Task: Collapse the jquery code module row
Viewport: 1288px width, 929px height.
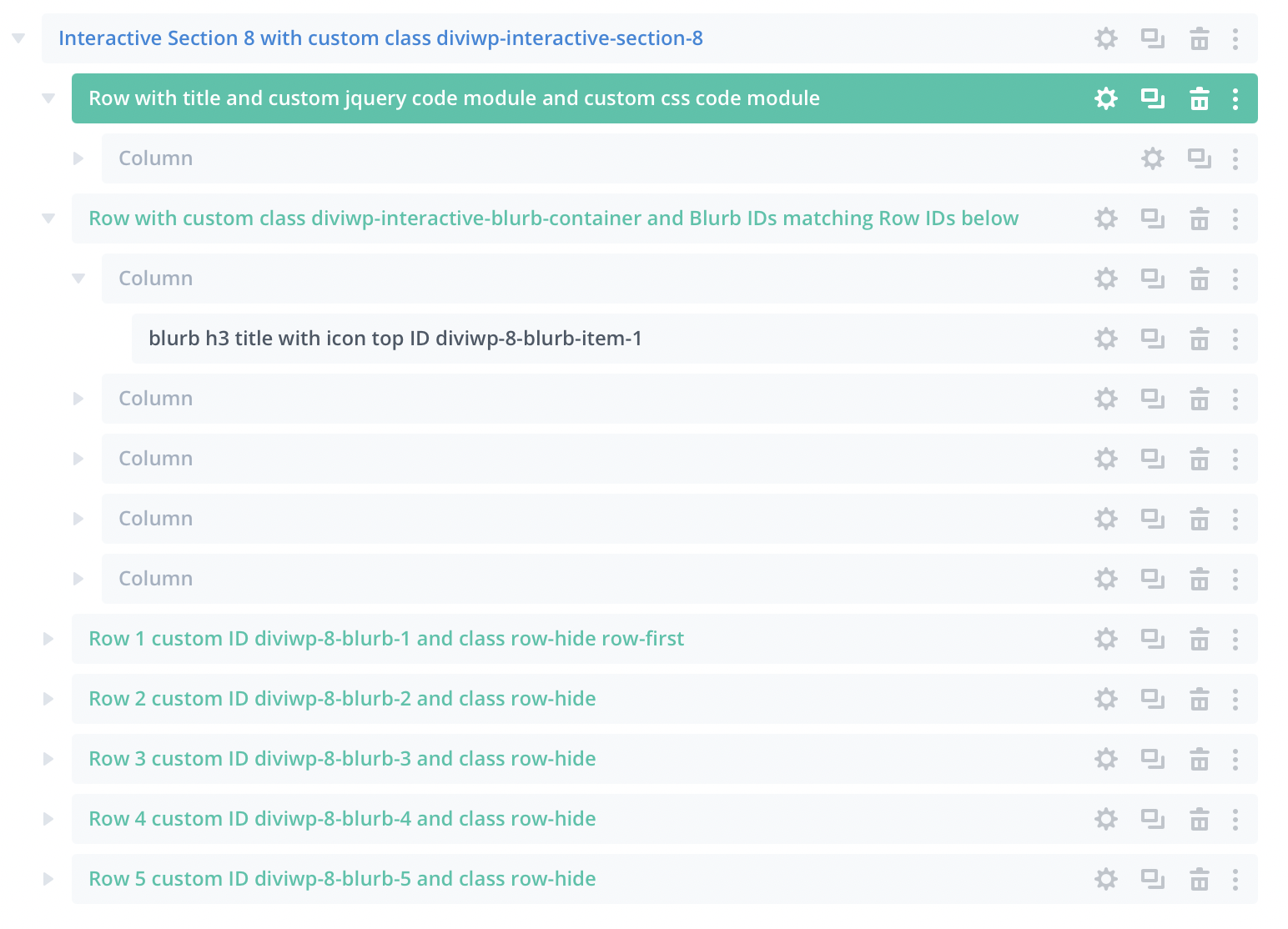Action: (48, 98)
